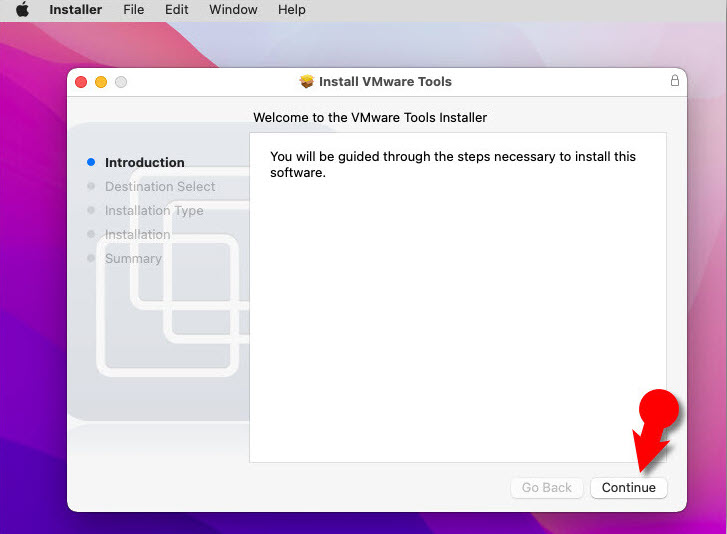Open the File menu
Screen dimensions: 727x534
click(133, 10)
